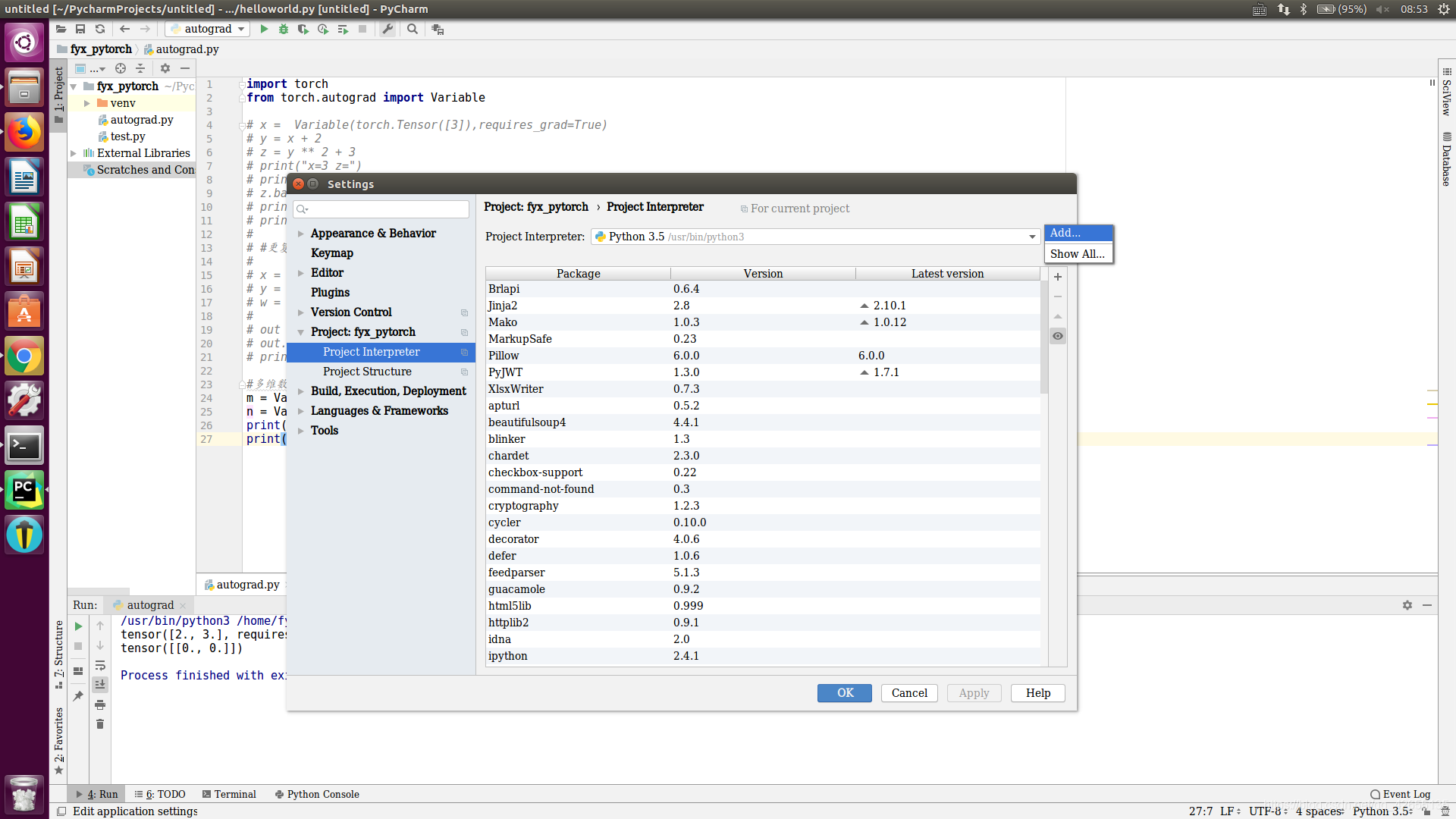Viewport: 1456px width, 819px height.
Task: Open the Project Interpreter combo box arrow
Action: 1032,237
